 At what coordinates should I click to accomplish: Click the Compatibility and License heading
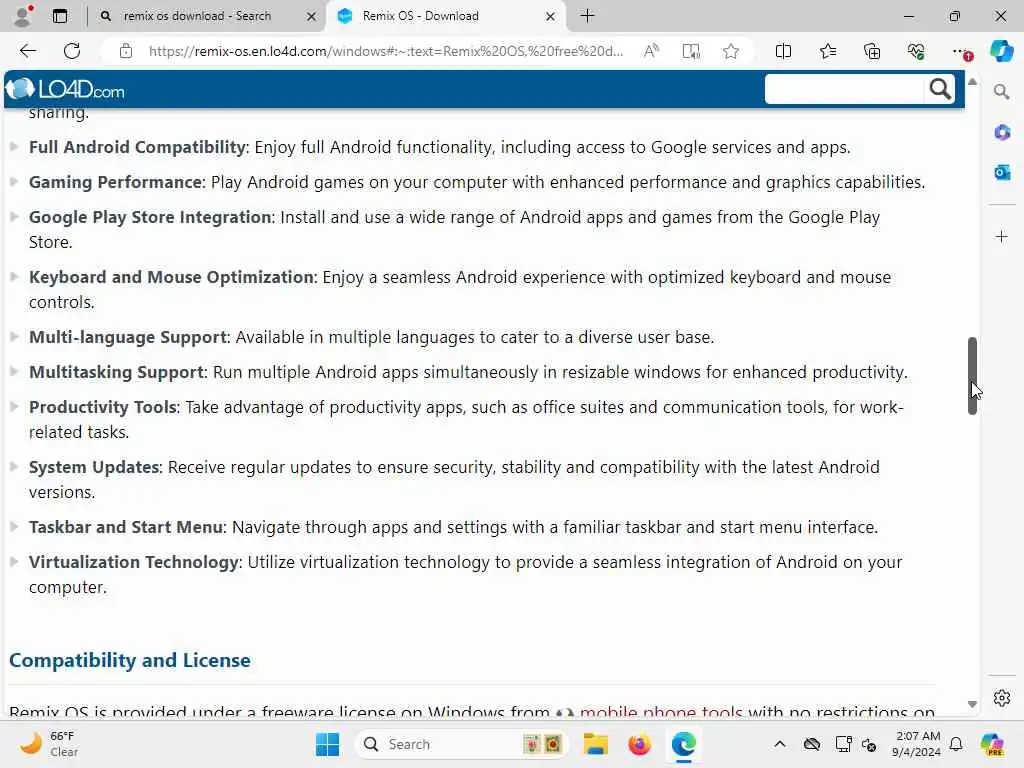click(130, 660)
